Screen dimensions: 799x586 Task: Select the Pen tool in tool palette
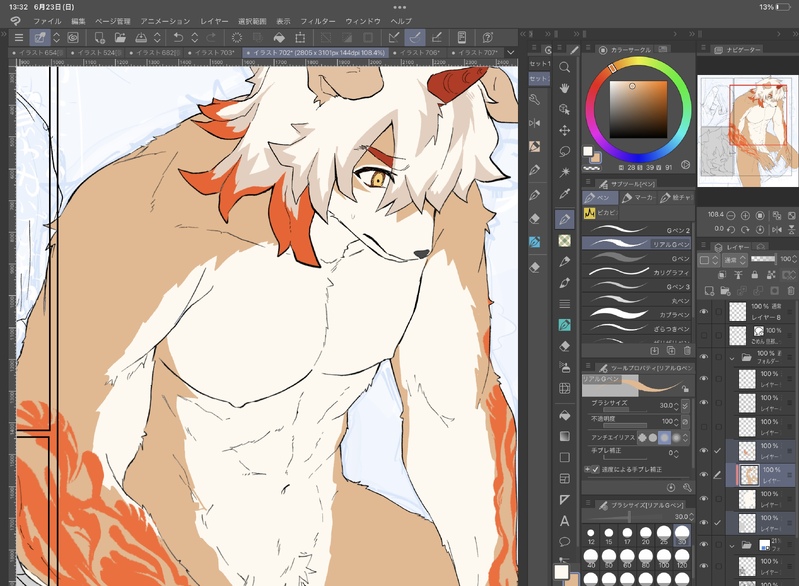pyautogui.click(x=565, y=220)
